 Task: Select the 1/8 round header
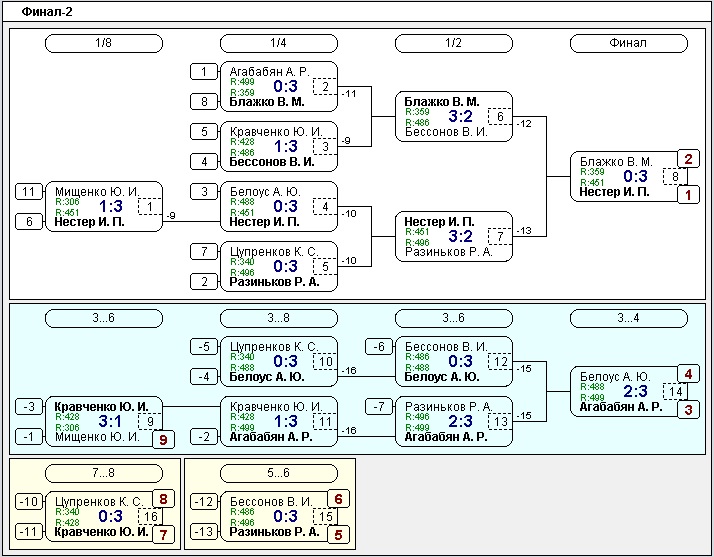coord(104,43)
